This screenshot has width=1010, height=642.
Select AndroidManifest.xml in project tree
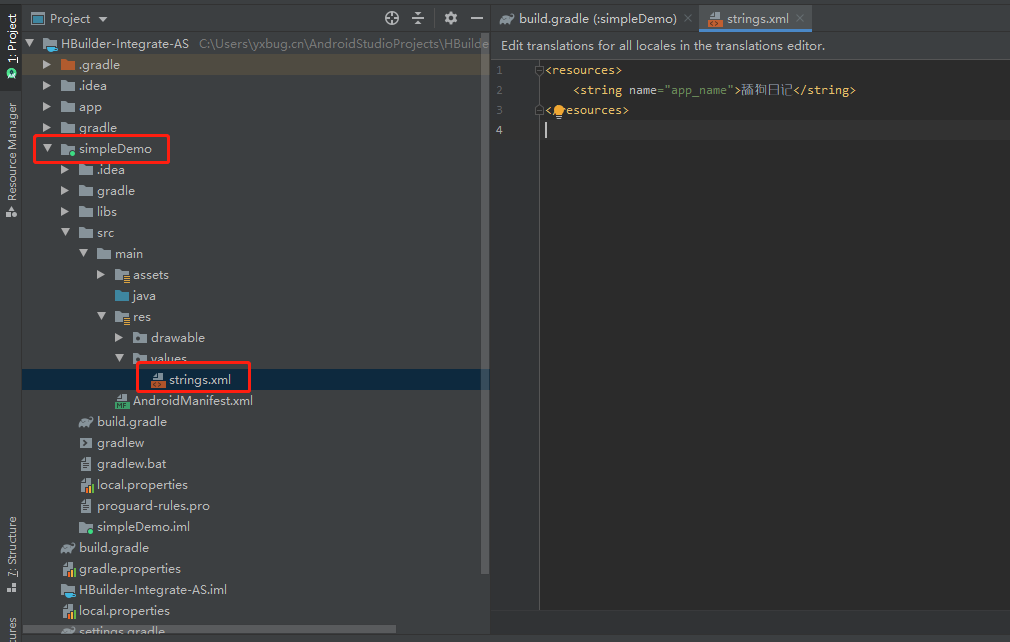pyautogui.click(x=192, y=401)
